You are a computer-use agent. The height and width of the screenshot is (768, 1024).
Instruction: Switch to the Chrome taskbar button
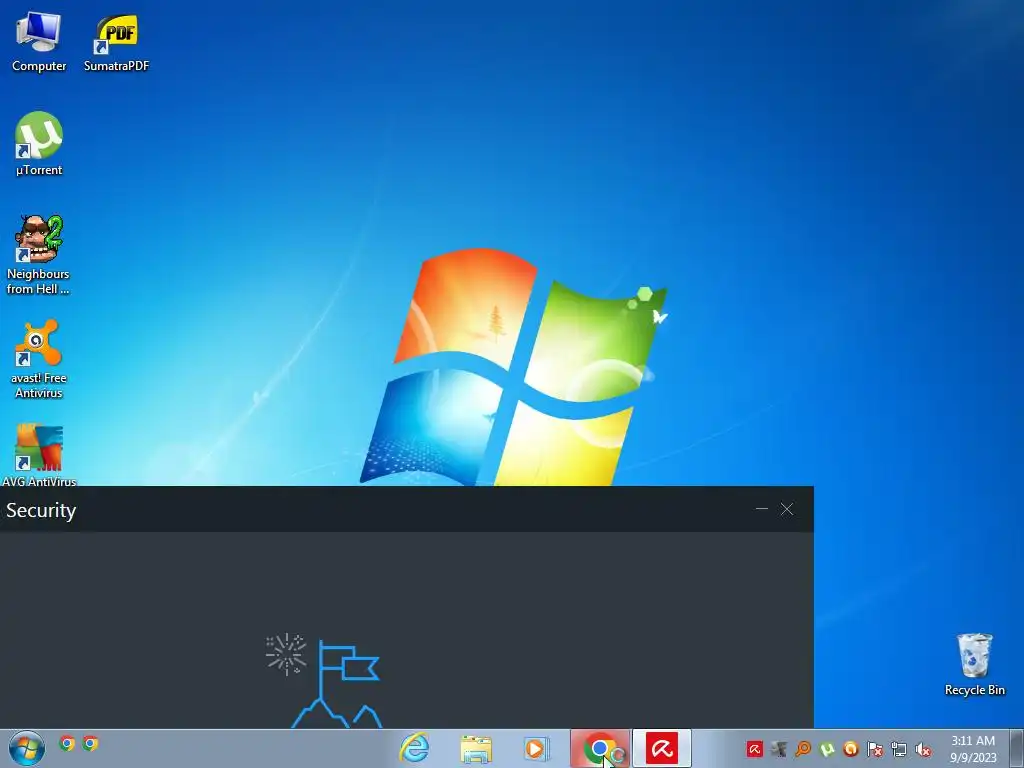point(600,748)
